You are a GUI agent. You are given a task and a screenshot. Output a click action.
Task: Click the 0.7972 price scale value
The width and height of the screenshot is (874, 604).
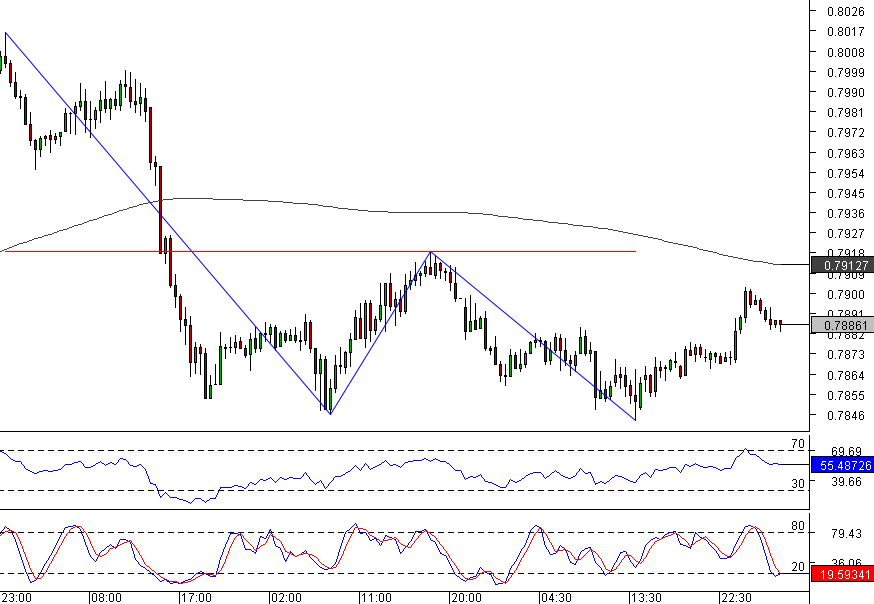[846, 133]
